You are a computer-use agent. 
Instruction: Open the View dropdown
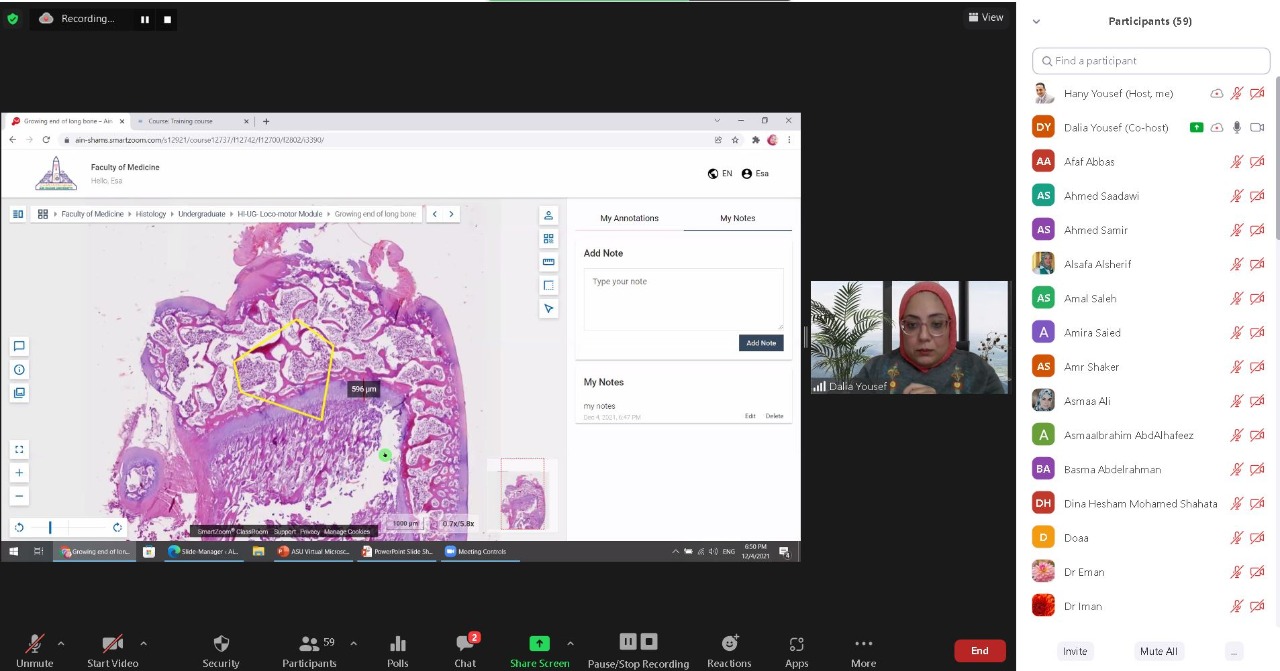coord(985,17)
